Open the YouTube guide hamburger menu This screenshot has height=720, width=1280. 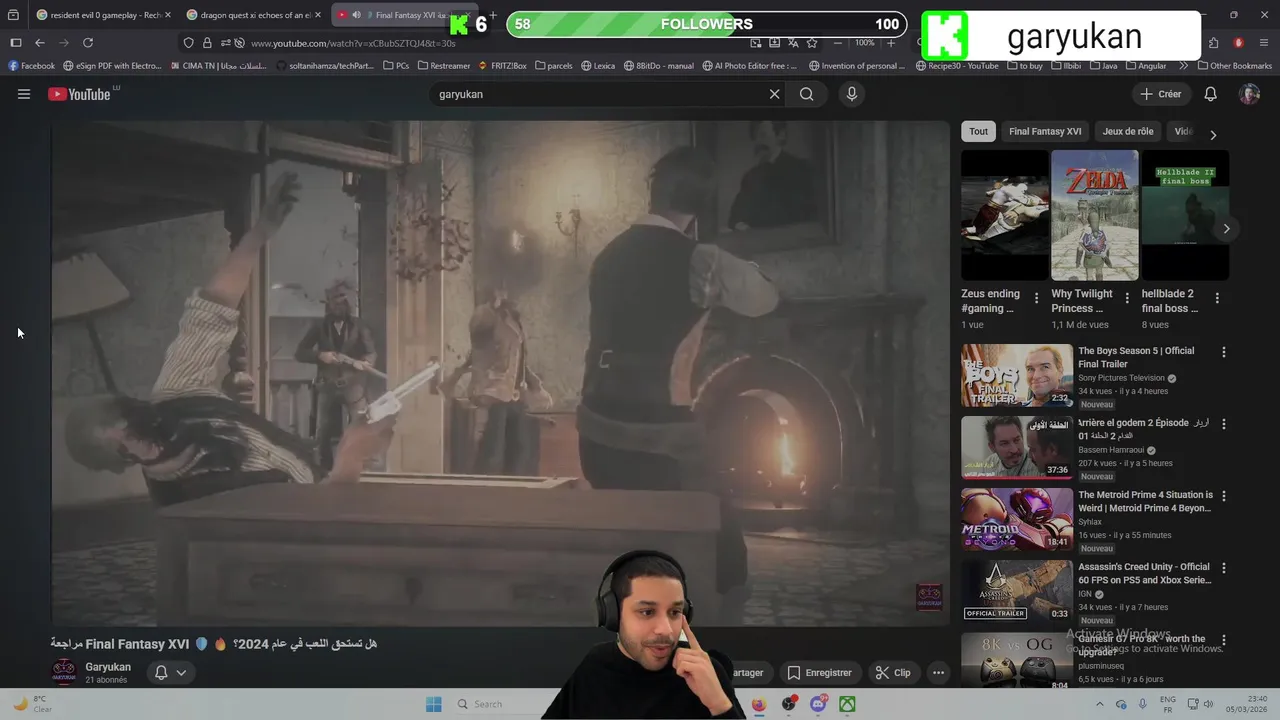point(24,94)
